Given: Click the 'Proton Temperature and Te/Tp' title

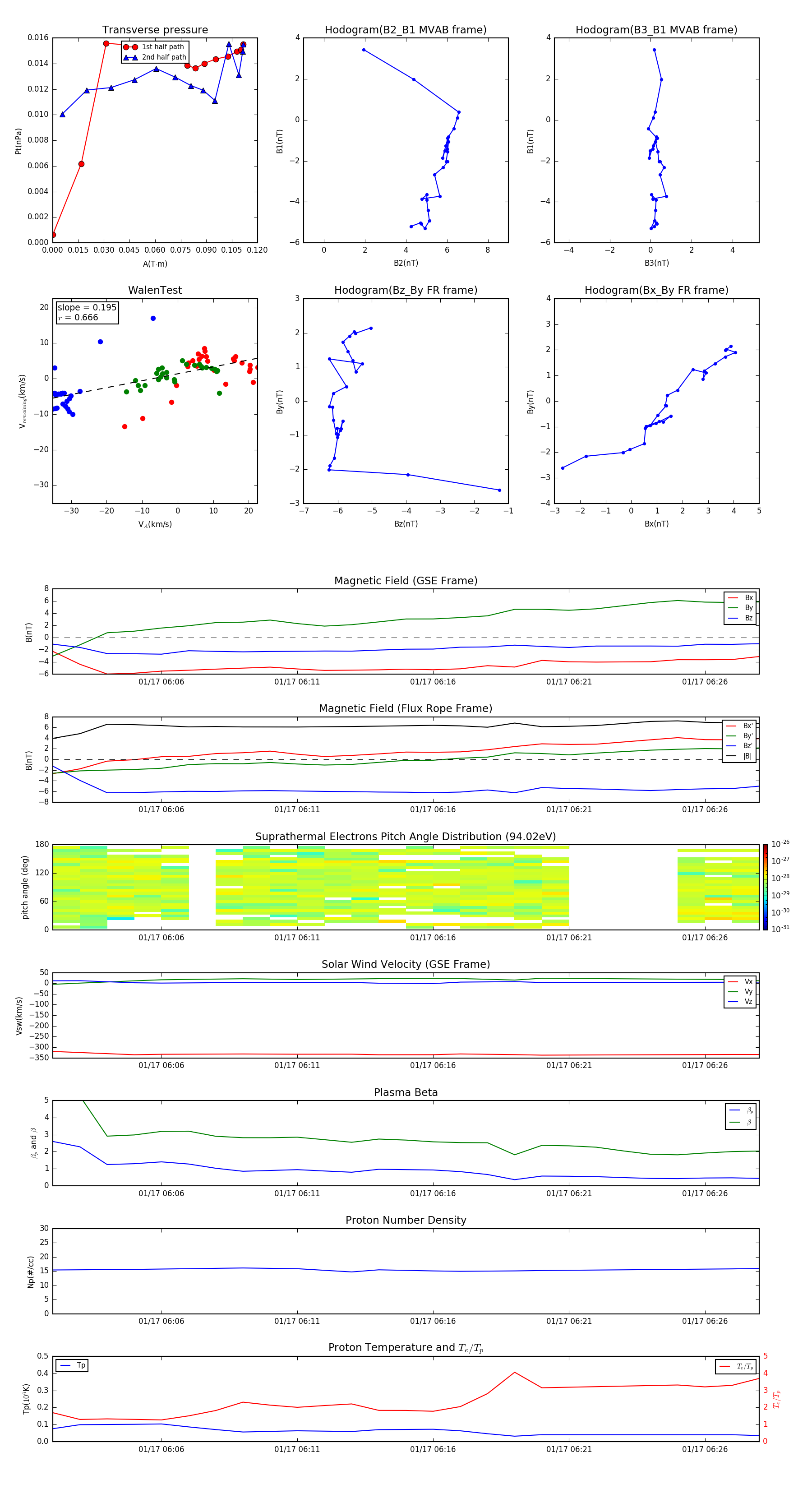Looking at the screenshot, I should pos(406,1348).
